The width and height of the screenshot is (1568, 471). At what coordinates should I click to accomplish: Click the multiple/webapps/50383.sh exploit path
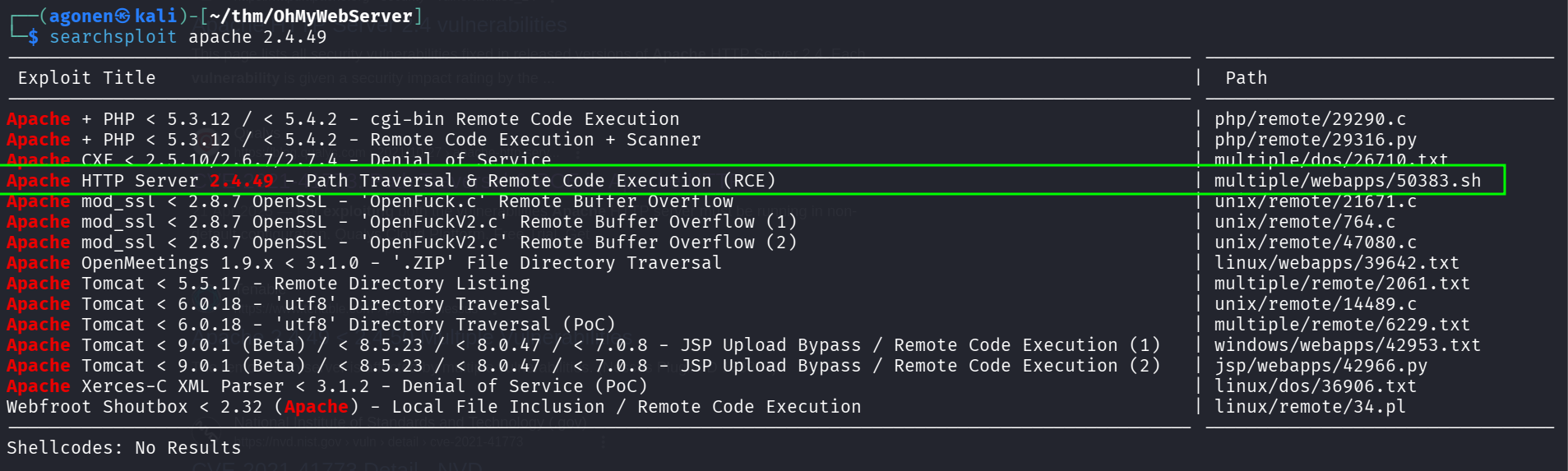pos(1347,181)
